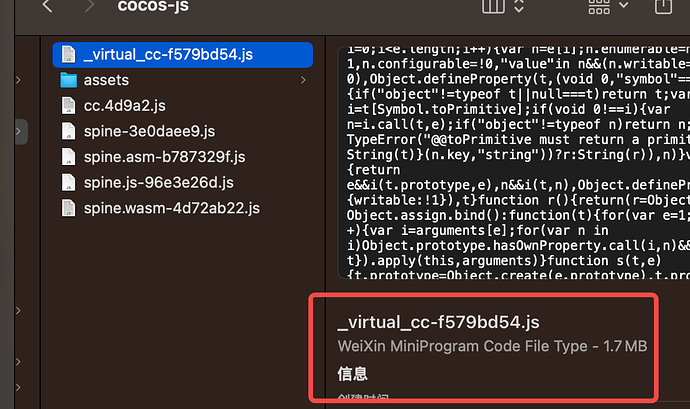690x409 pixels.
Task: Click the cocos-js window title
Action: tap(153, 6)
